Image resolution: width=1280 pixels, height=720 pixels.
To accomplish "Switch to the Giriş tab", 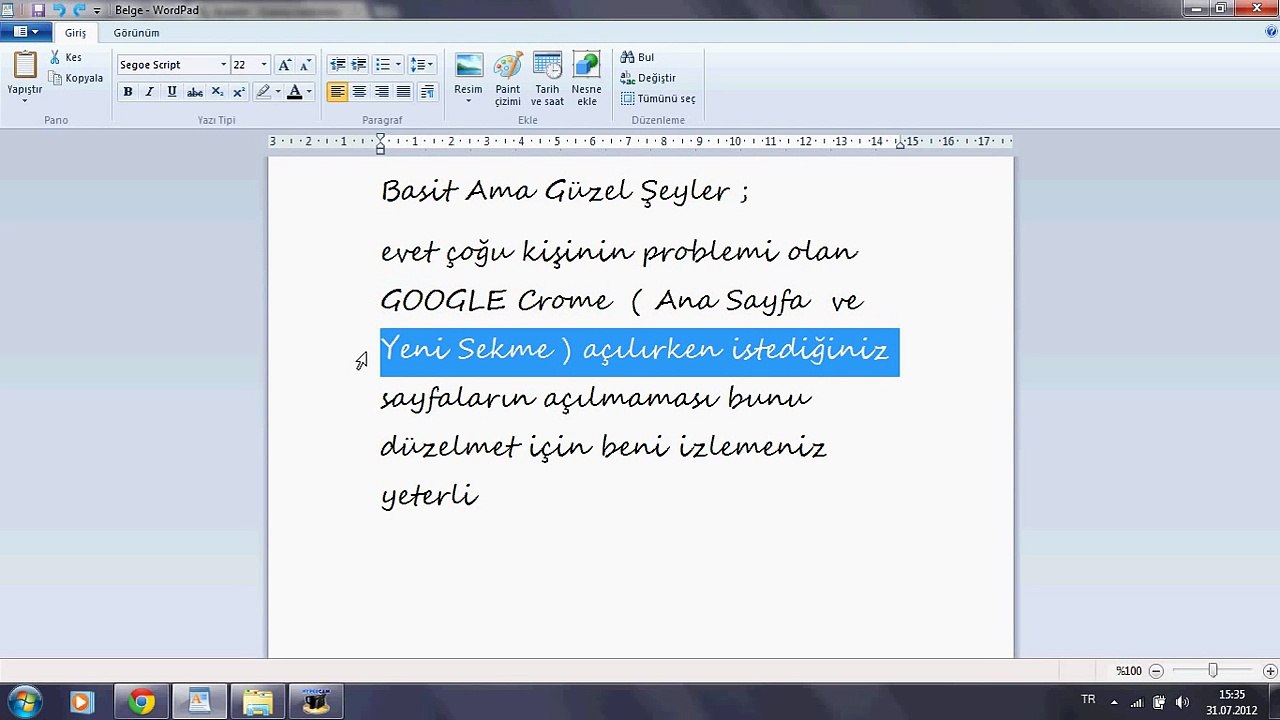I will 76,33.
